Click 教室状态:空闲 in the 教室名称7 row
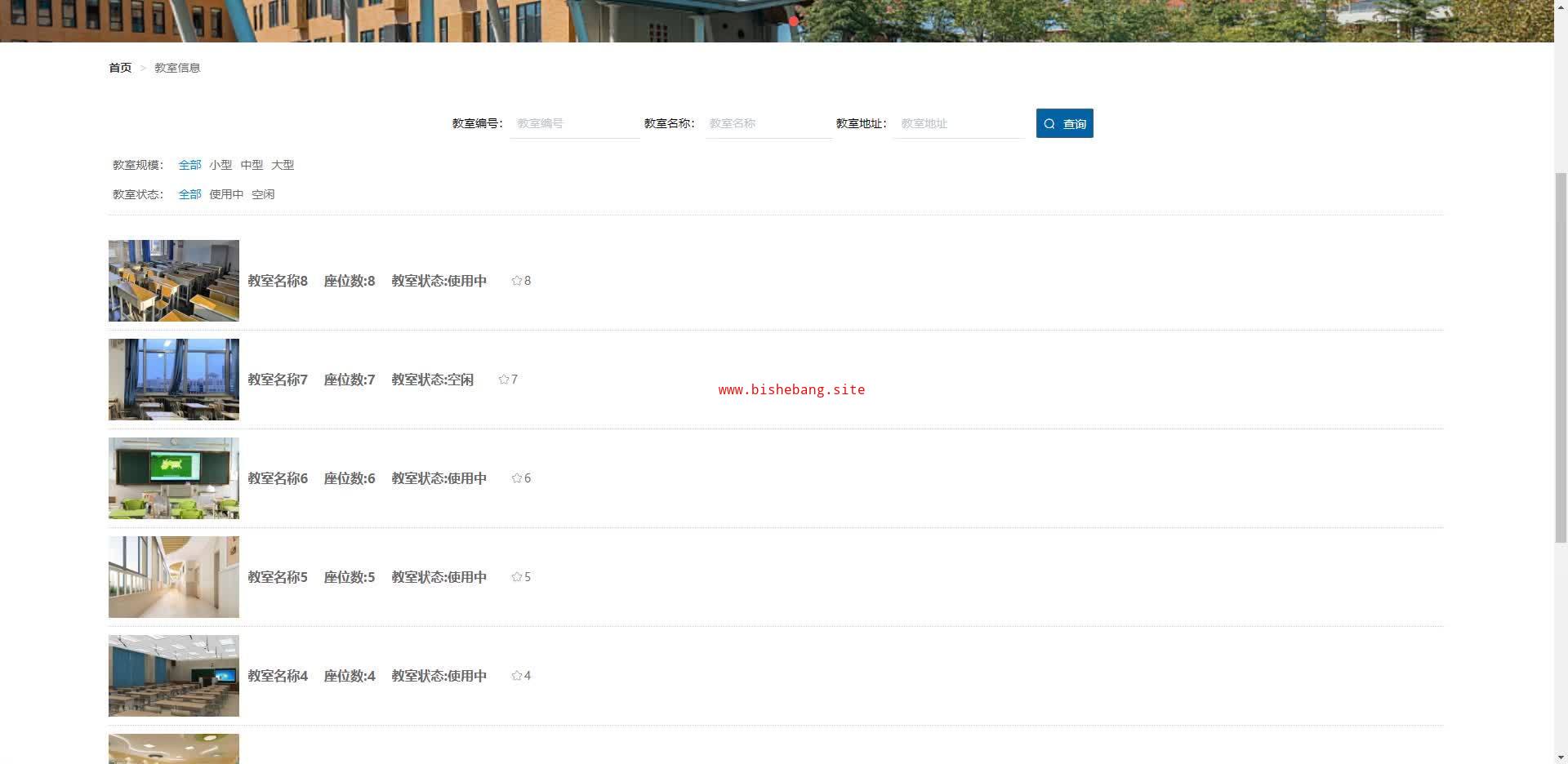 433,380
